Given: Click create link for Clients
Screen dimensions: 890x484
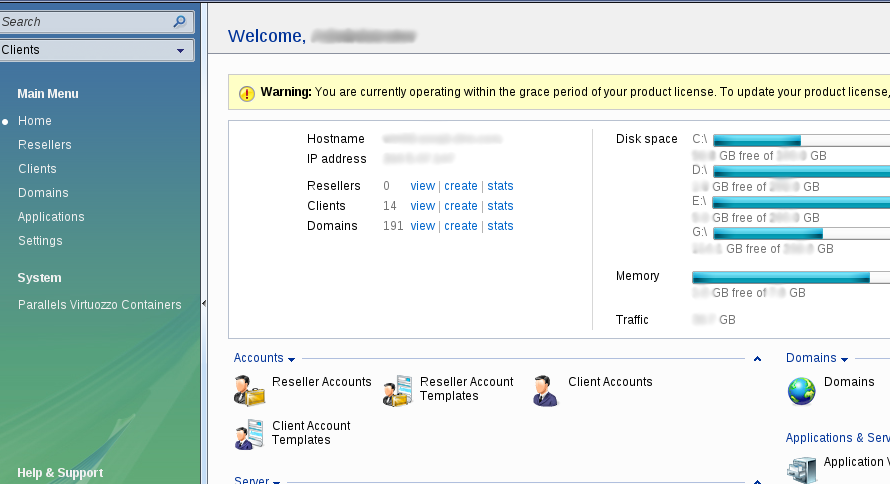Looking at the screenshot, I should tap(461, 206).
